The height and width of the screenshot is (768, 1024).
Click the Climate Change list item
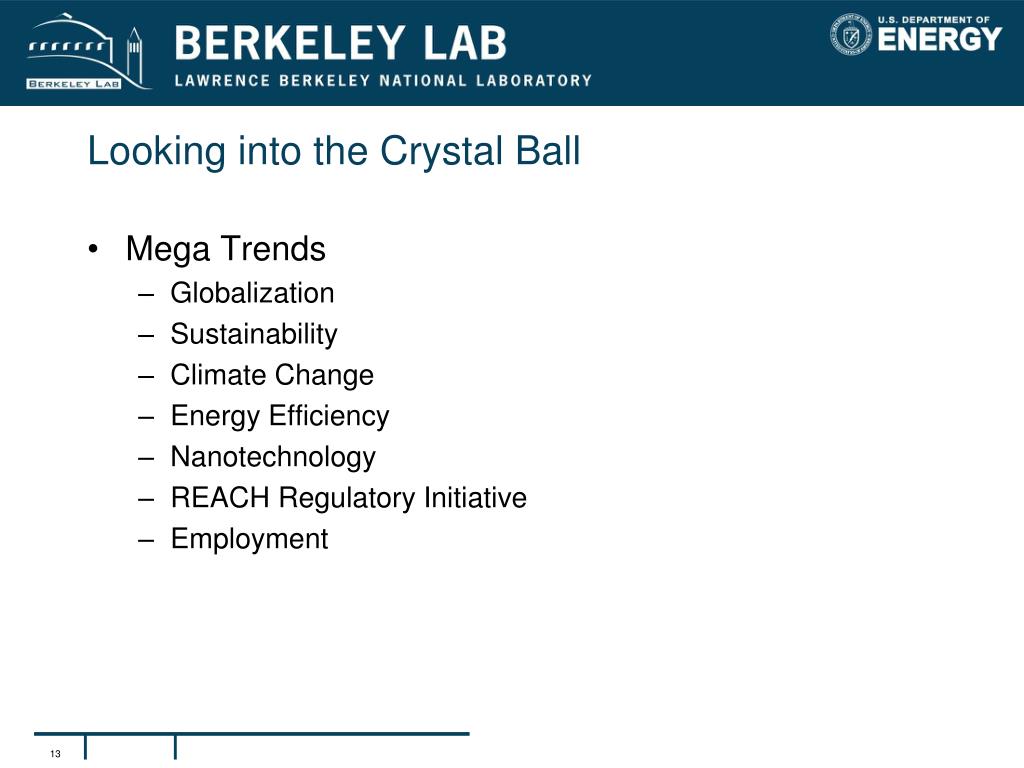click(x=272, y=376)
